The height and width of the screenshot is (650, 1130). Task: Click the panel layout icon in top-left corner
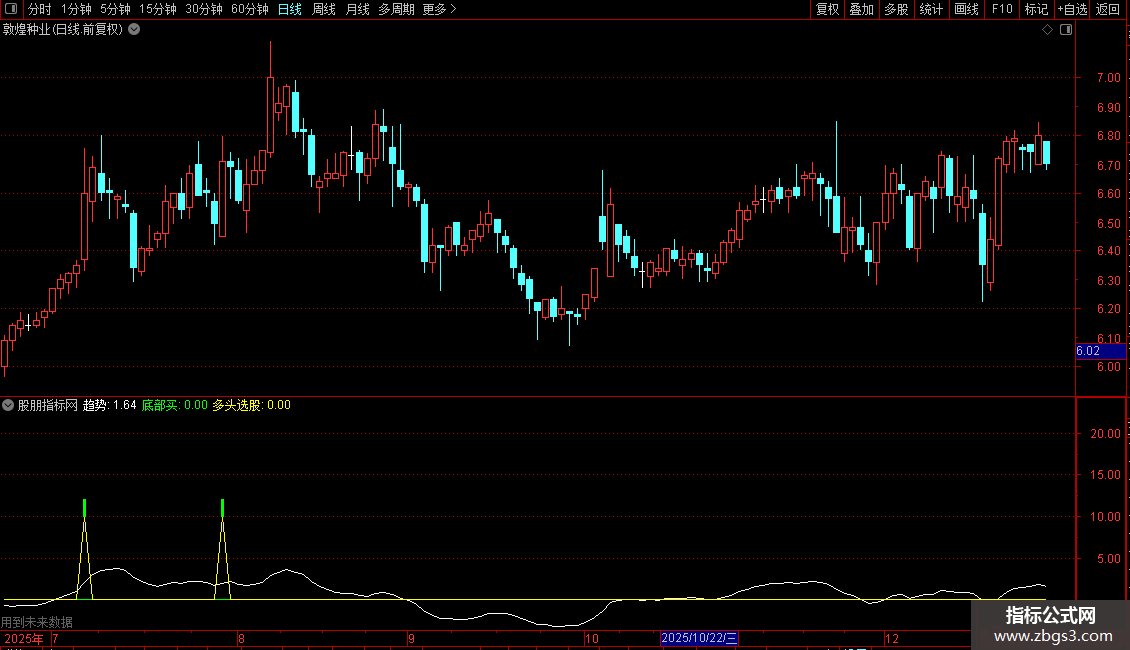point(11,9)
